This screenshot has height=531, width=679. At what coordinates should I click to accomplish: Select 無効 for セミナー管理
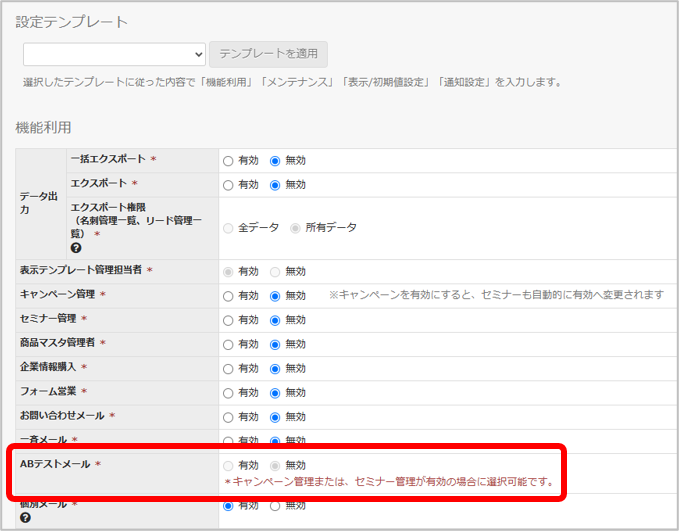tap(275, 321)
